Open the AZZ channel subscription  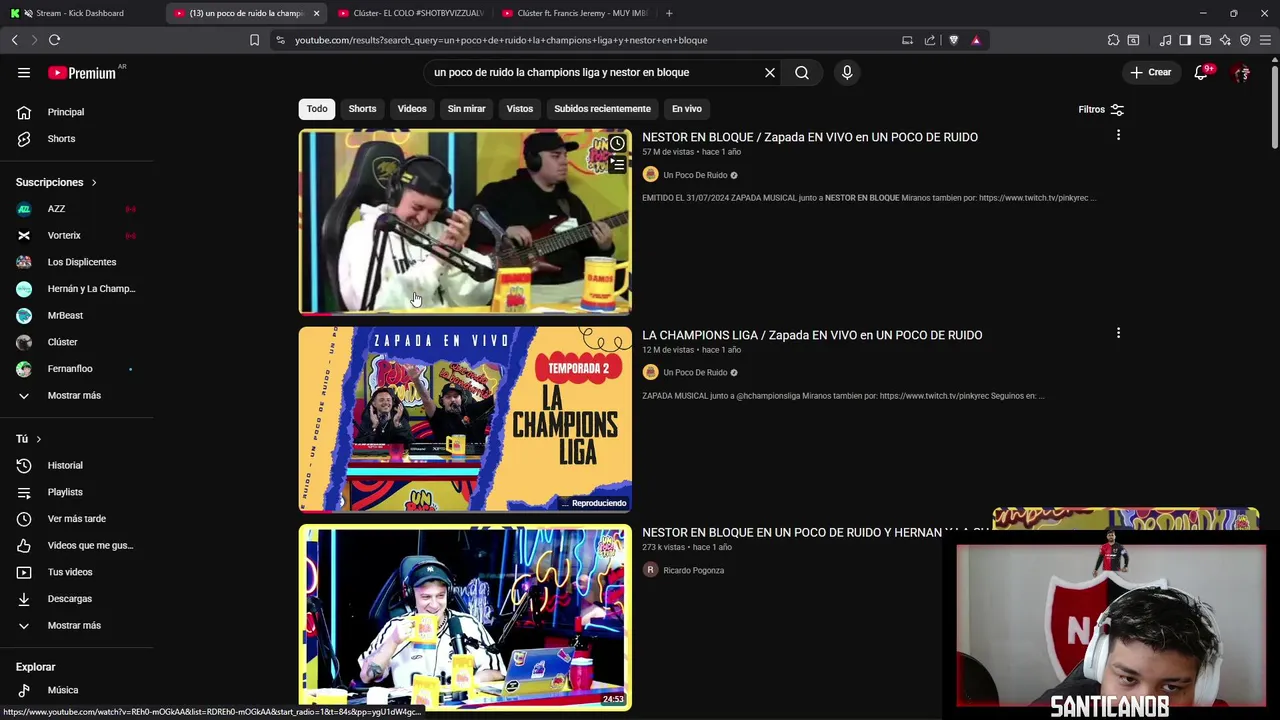(x=76, y=209)
